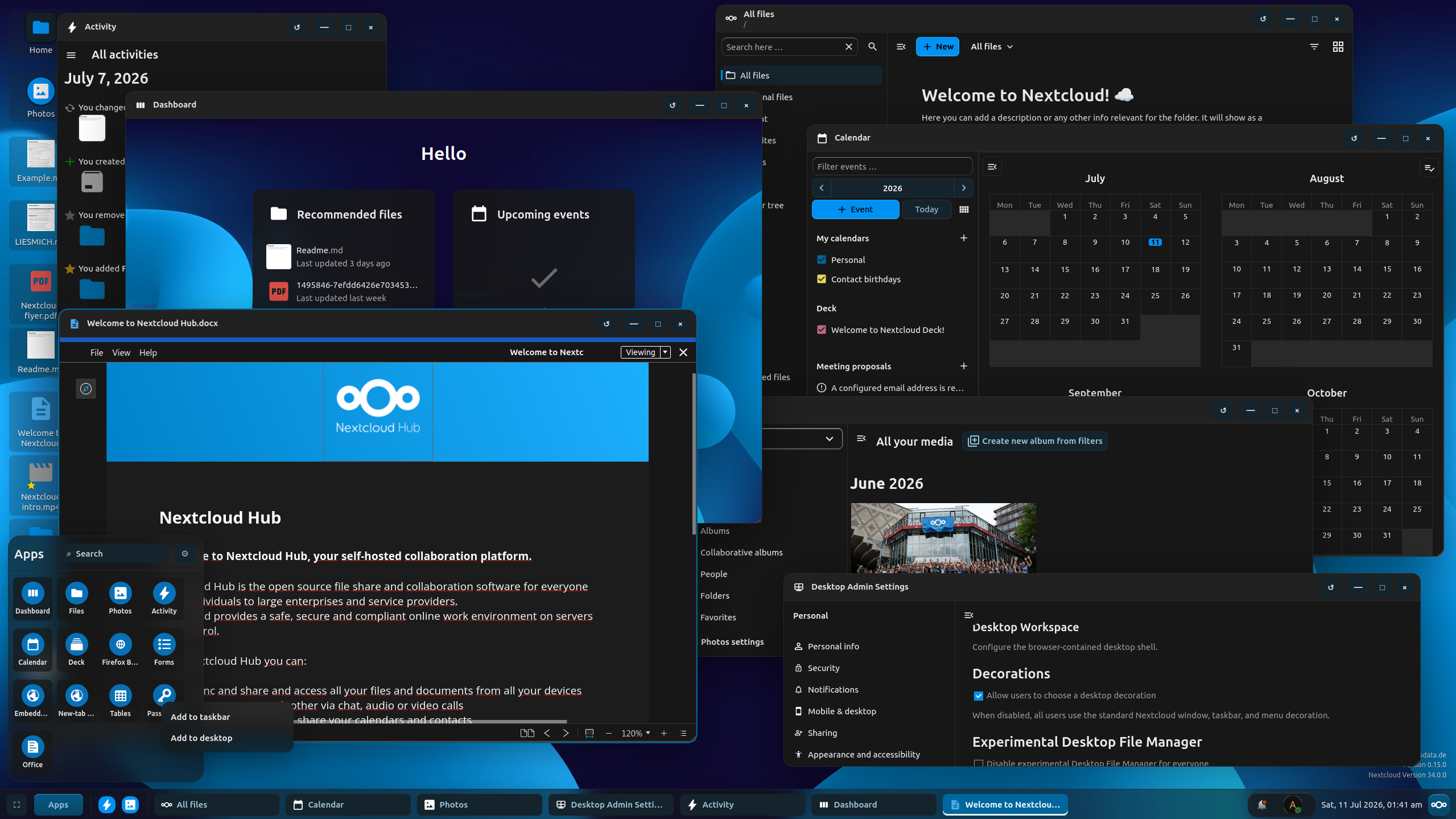Open the calendar view grid icon
Image resolution: width=1456 pixels, height=819 pixels.
[964, 209]
